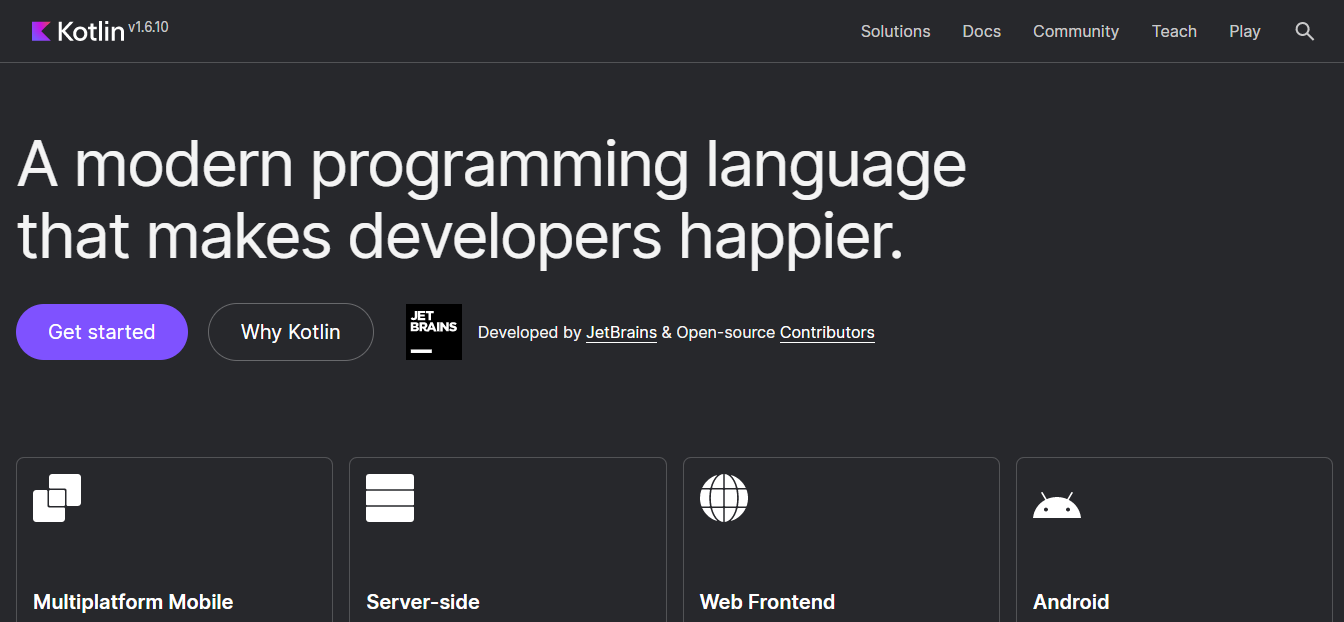Open the search magnifier icon
Viewport: 1344px width, 622px height.
(1305, 31)
